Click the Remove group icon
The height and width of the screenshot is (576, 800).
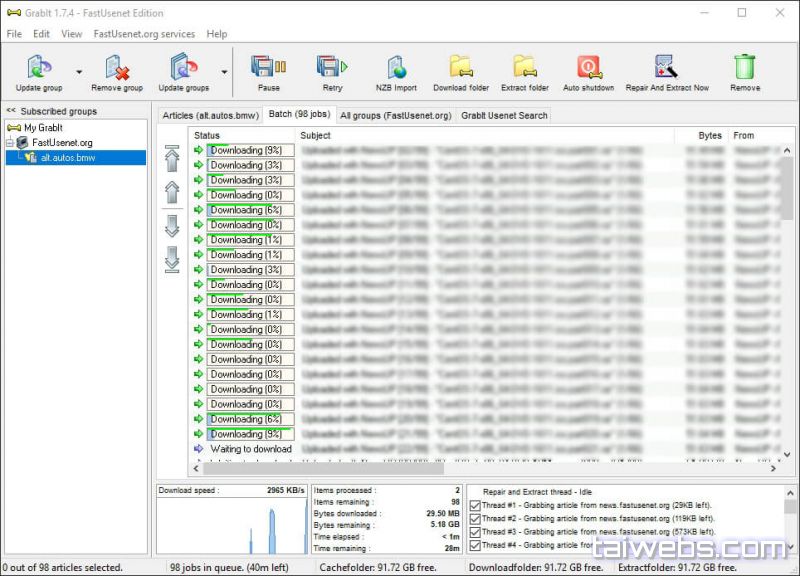117,68
